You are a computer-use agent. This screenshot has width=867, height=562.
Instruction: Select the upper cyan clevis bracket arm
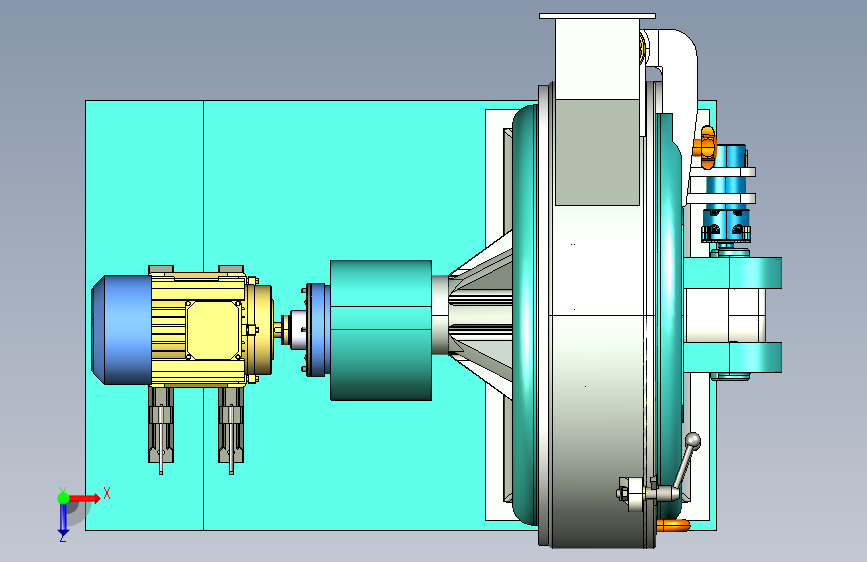pyautogui.click(x=733, y=273)
